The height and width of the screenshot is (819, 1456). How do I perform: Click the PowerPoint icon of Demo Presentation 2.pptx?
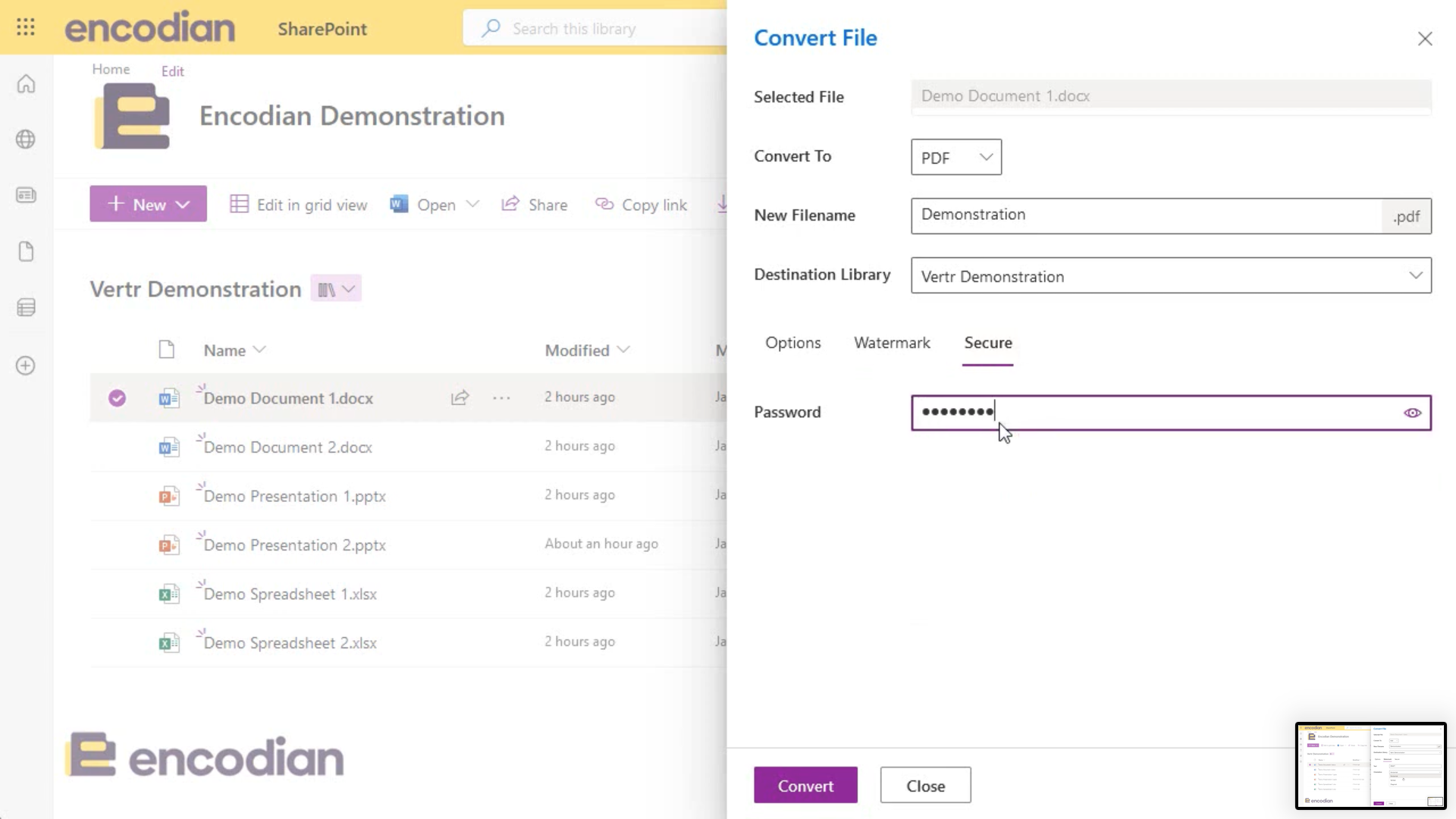168,545
